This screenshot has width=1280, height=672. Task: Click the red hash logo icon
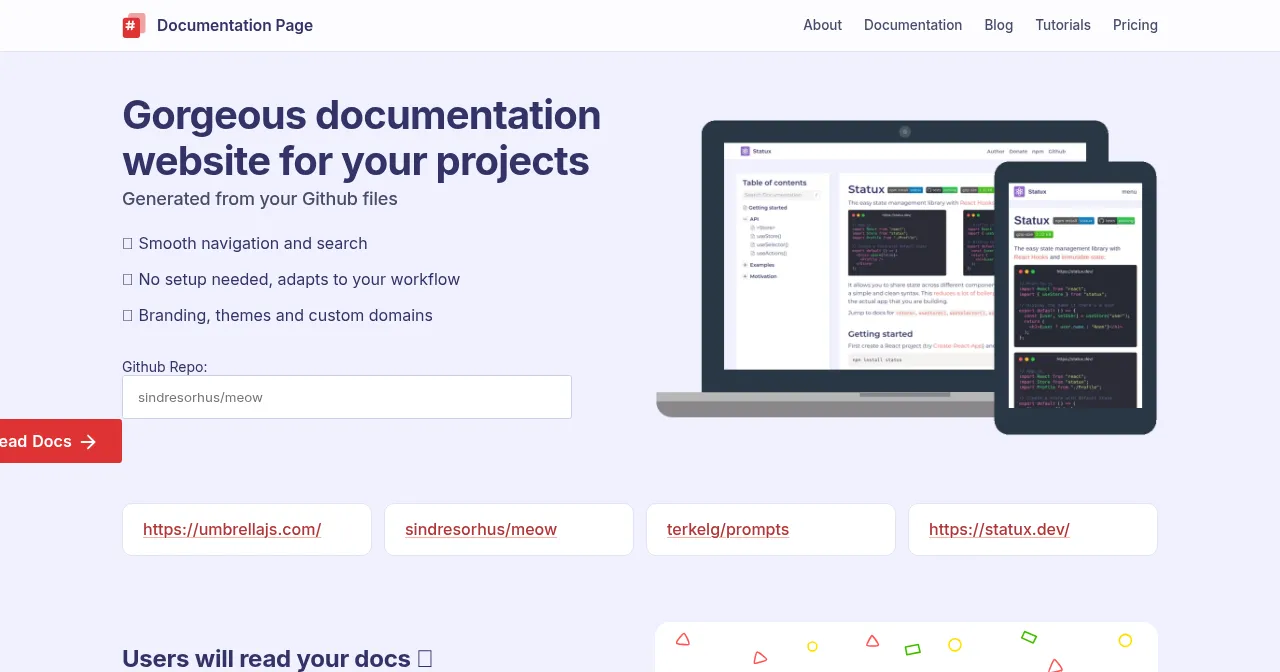(x=134, y=25)
